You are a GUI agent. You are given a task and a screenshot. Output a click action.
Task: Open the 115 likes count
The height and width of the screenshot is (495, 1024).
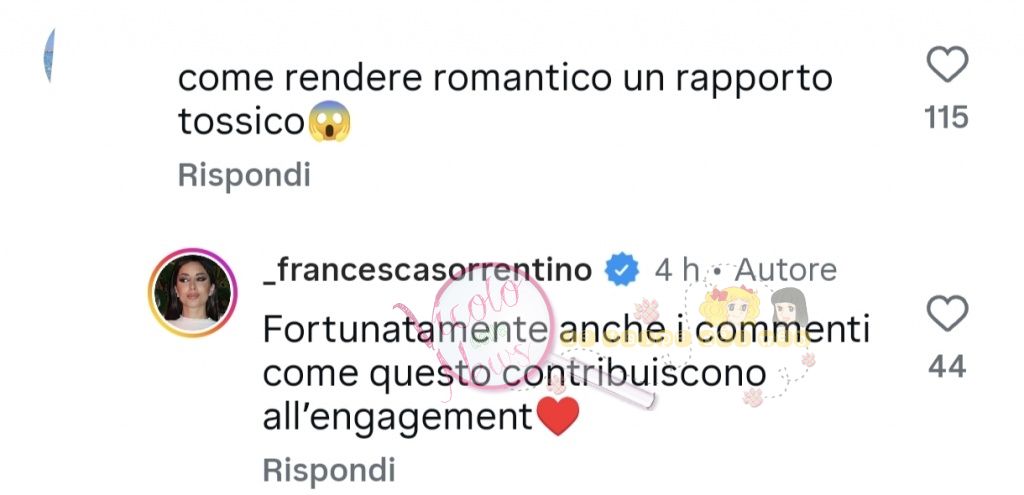coord(946,118)
